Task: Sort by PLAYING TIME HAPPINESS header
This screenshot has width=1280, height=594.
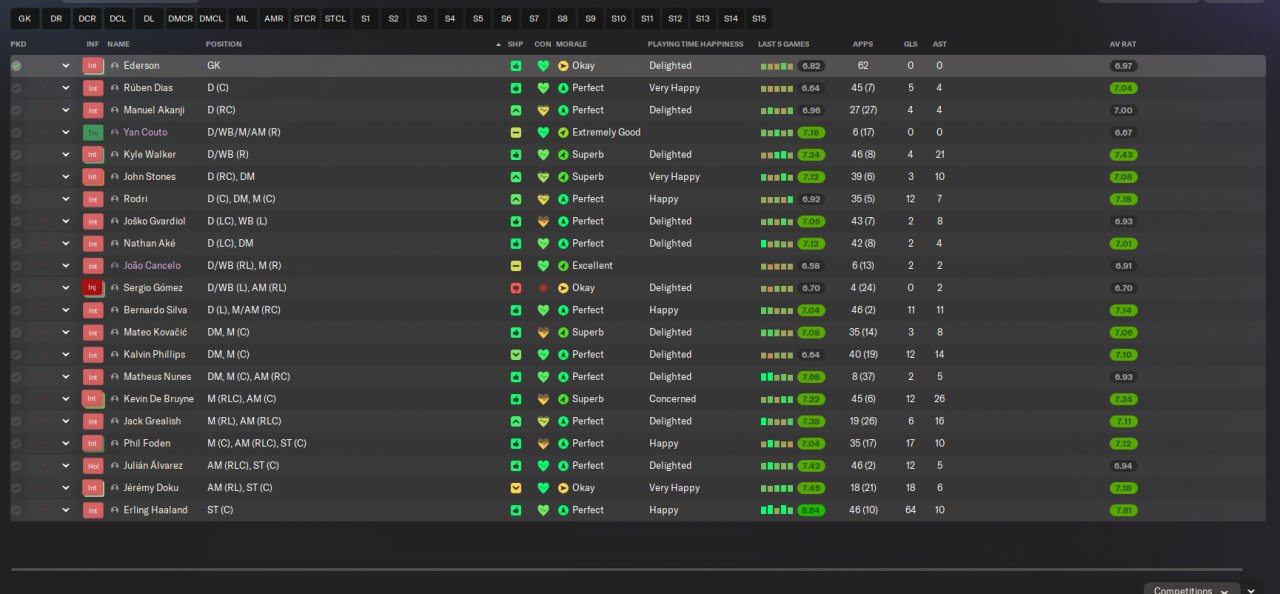Action: [x=696, y=44]
